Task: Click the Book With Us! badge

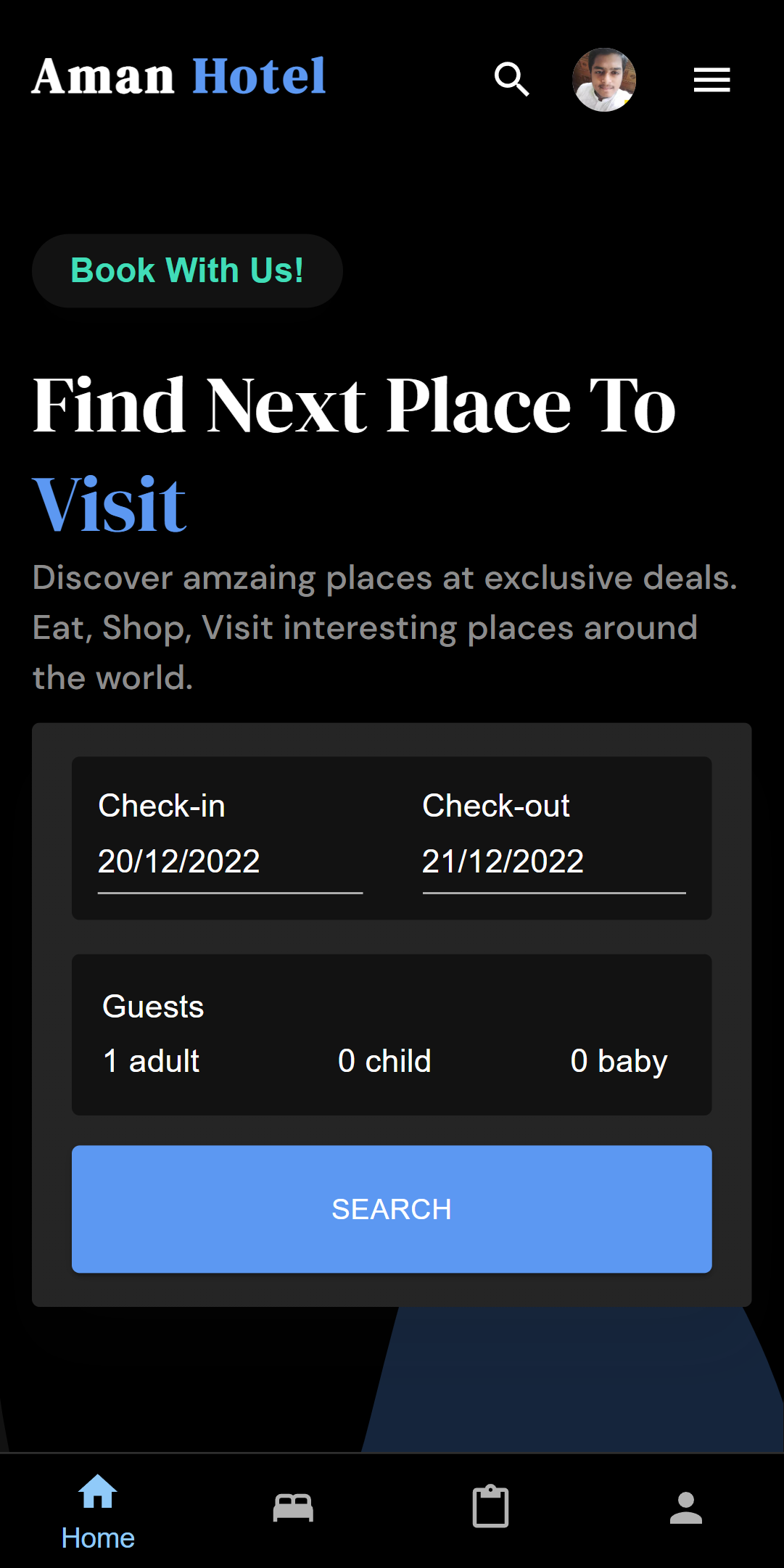Action: [x=187, y=270]
